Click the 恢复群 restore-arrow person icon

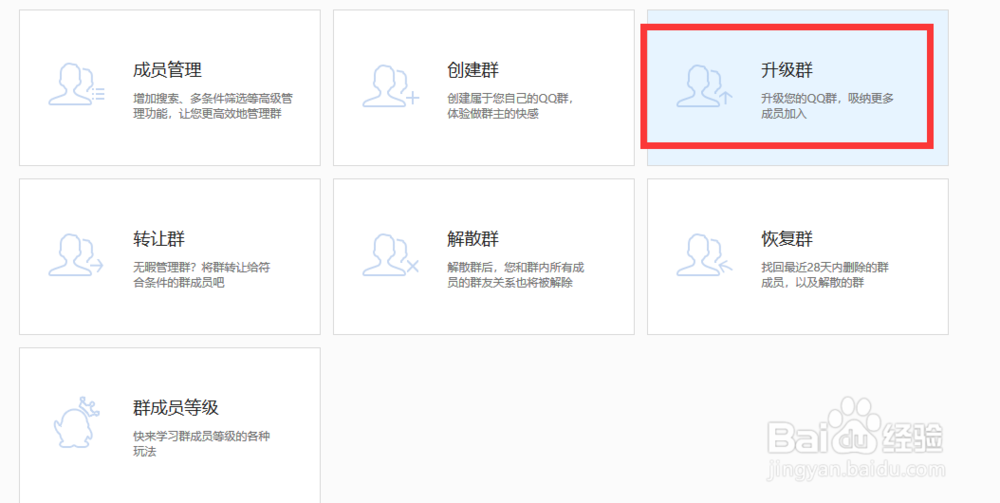pos(704,255)
